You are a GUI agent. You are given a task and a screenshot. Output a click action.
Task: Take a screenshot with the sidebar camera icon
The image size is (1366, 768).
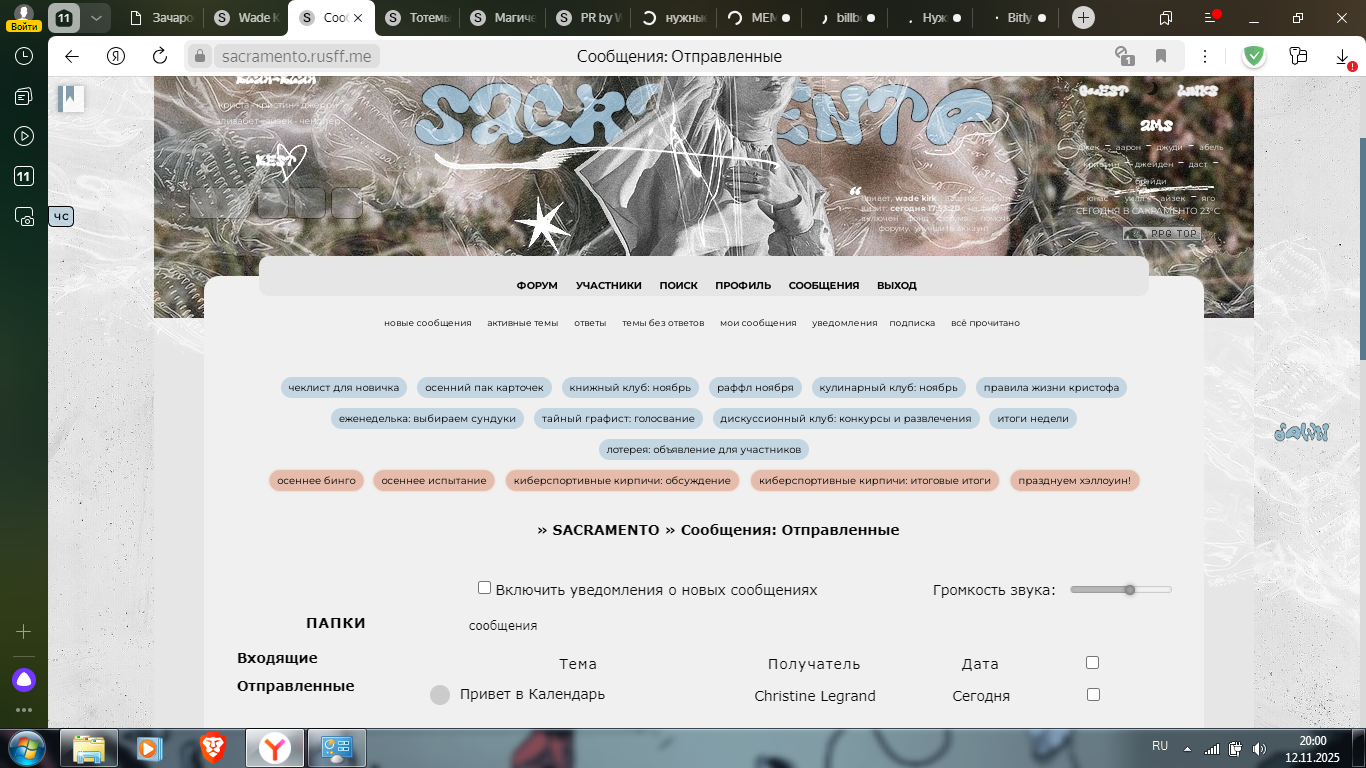pyautogui.click(x=24, y=216)
